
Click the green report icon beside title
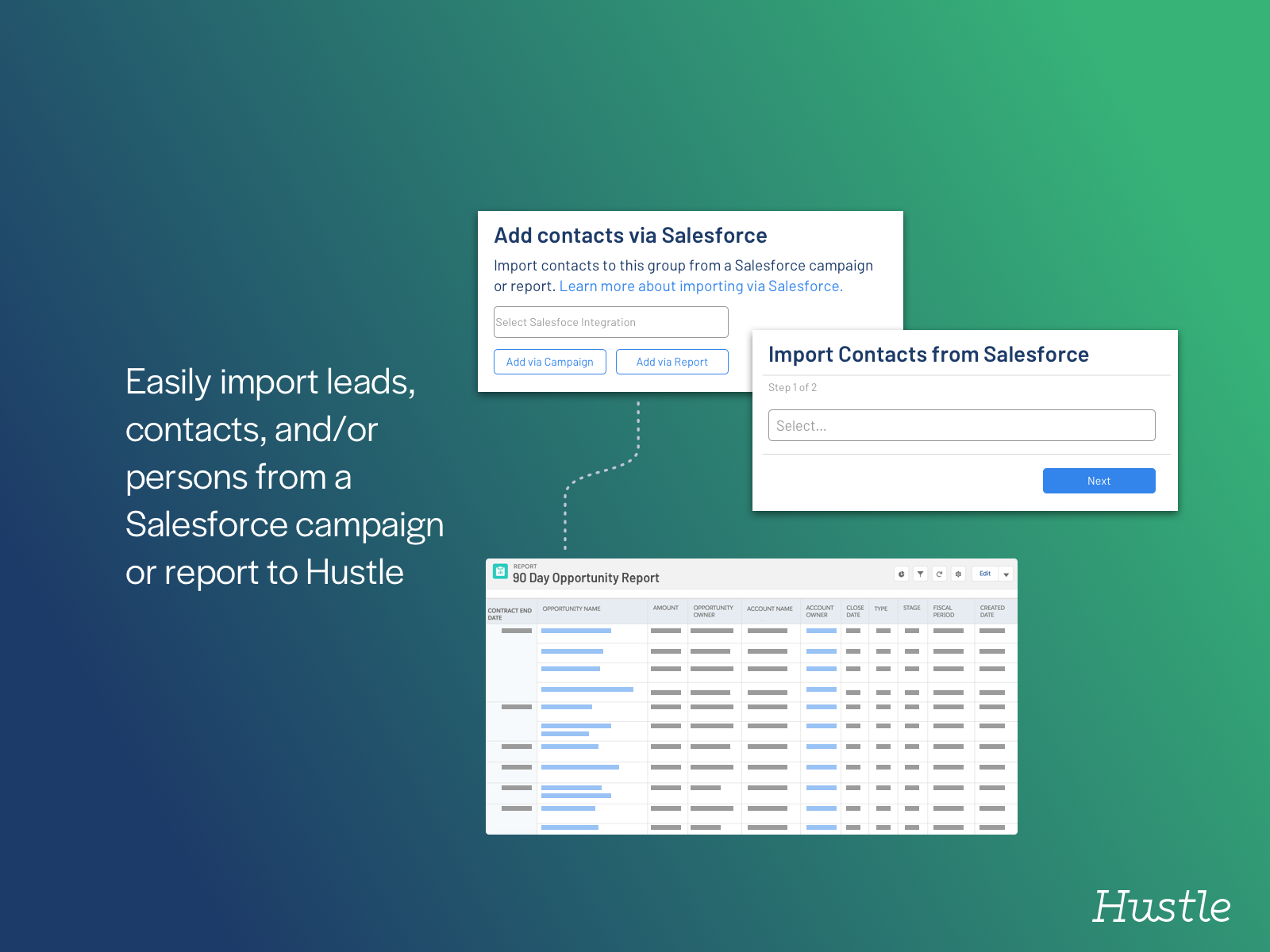(500, 571)
